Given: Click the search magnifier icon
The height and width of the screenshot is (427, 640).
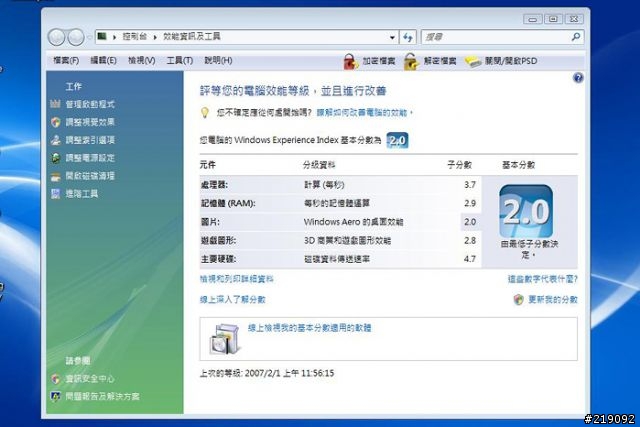Looking at the screenshot, I should point(576,37).
